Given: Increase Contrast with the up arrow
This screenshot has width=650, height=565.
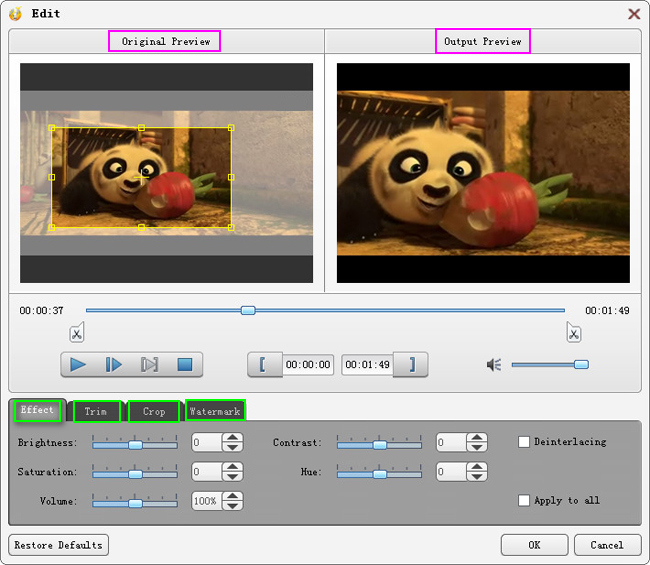Looking at the screenshot, I should point(477,437).
